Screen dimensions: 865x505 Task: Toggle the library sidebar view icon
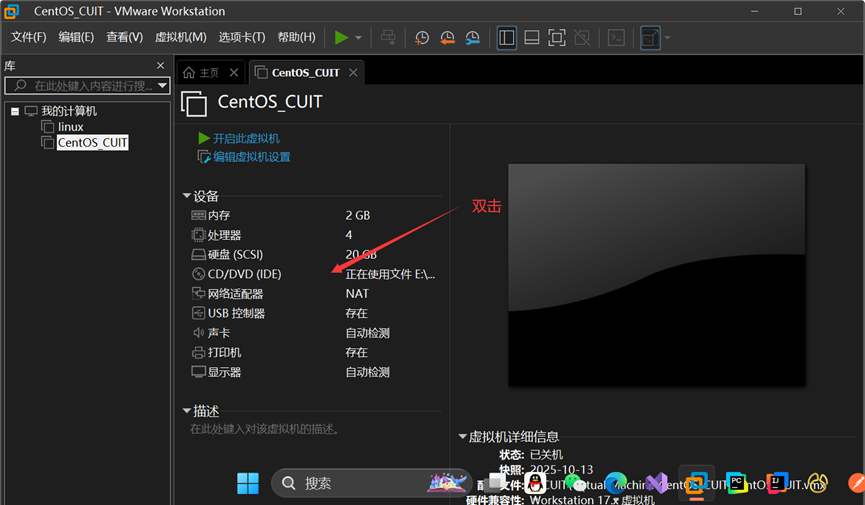(x=506, y=38)
